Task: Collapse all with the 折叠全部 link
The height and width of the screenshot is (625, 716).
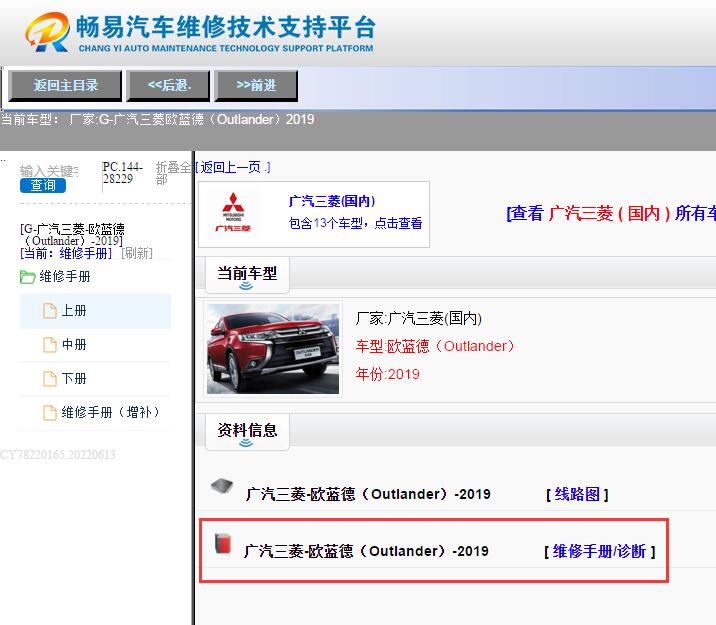Action: 173,173
